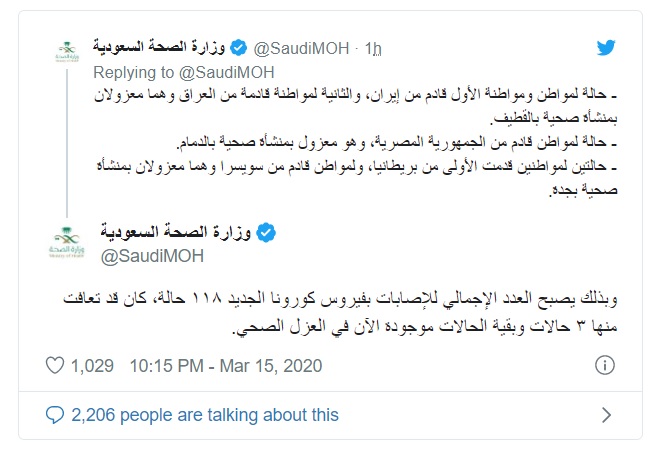Viewport: 660px width, 454px height.
Task: Click the Twitter bird logo icon
Action: [x=606, y=48]
